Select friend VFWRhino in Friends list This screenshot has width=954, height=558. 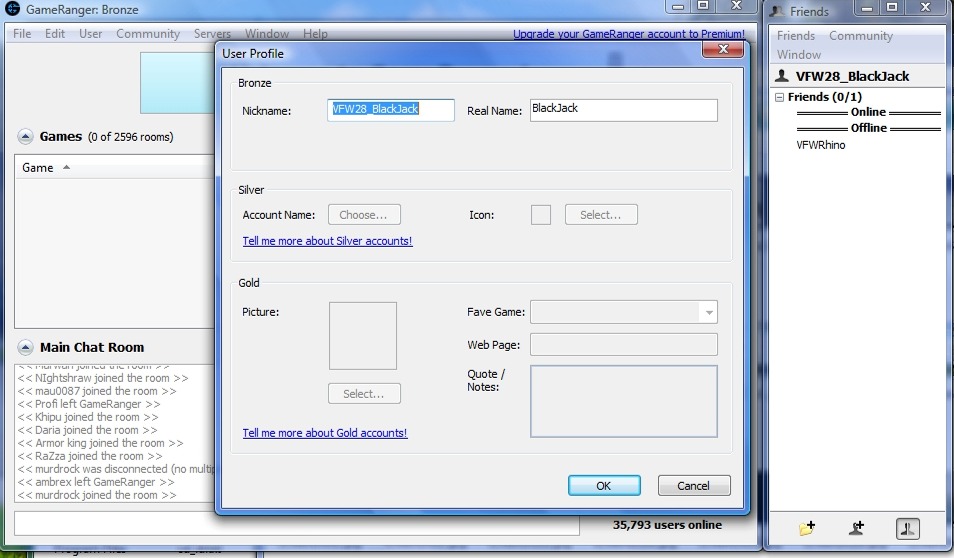821,145
